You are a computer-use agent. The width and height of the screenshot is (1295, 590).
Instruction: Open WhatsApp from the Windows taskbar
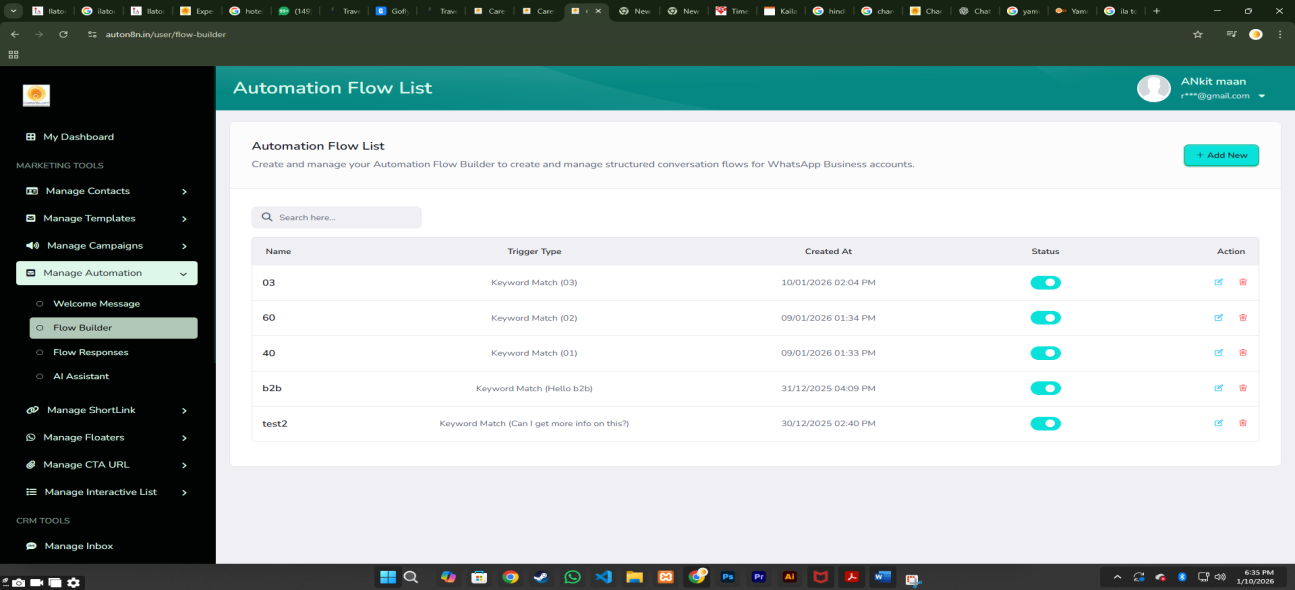572,577
